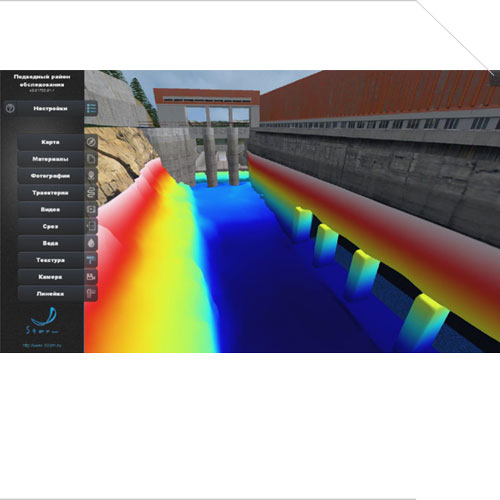Select the Траектории menu item
The height and width of the screenshot is (500, 500).
[x=50, y=193]
